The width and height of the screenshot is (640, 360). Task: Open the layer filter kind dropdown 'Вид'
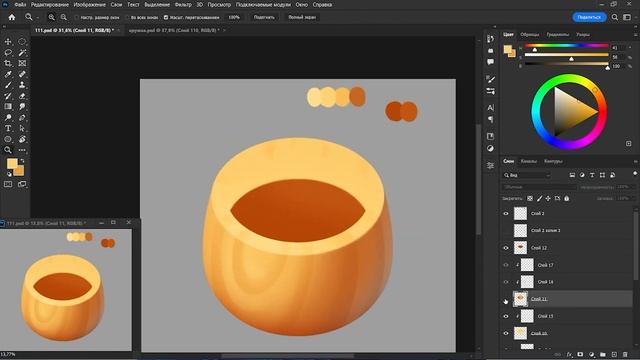click(527, 175)
